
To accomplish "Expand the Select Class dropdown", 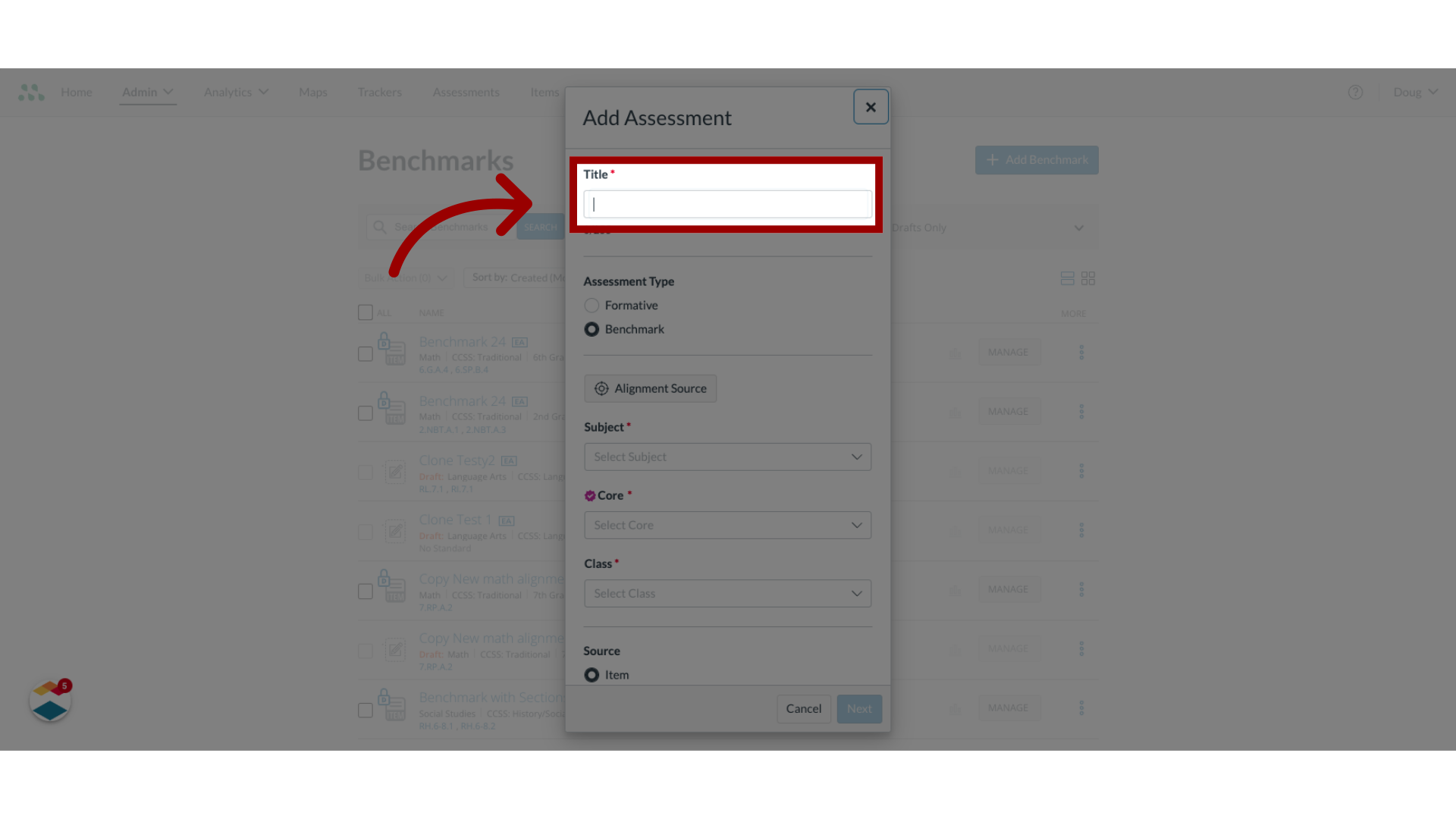I will pyautogui.click(x=727, y=593).
